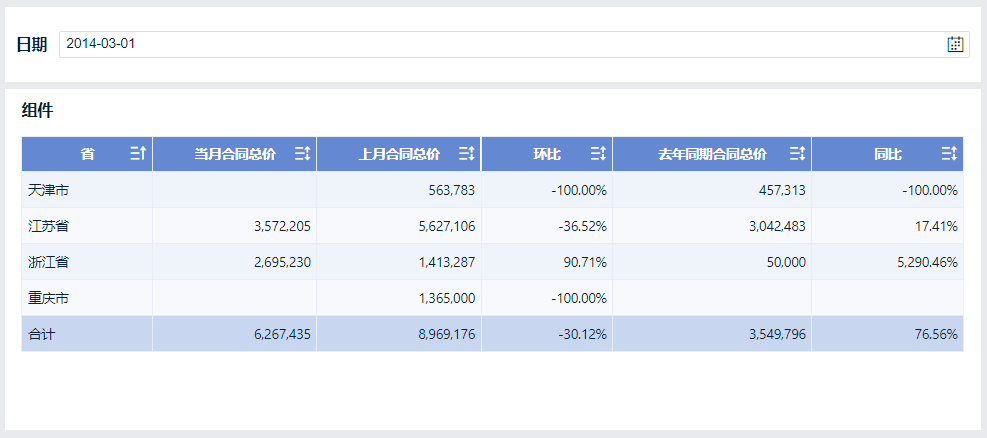This screenshot has width=987, height=438.
Task: Sort the 环比 column
Action: [598, 154]
